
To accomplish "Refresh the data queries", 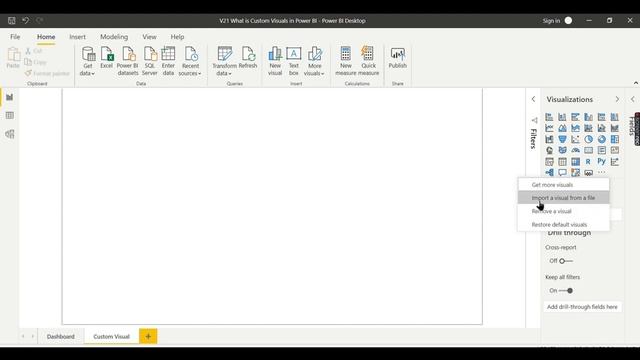I will coord(248,57).
